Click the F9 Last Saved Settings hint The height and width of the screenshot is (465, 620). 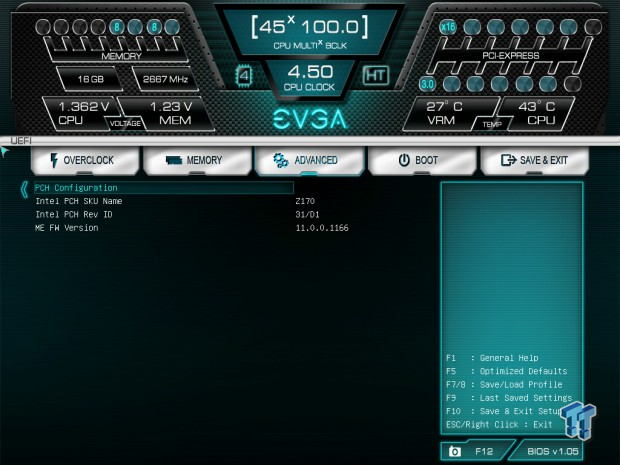[509, 398]
